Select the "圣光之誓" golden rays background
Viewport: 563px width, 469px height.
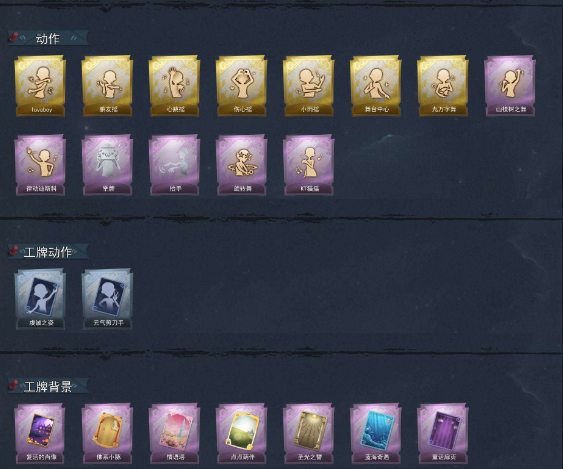pyautogui.click(x=308, y=433)
